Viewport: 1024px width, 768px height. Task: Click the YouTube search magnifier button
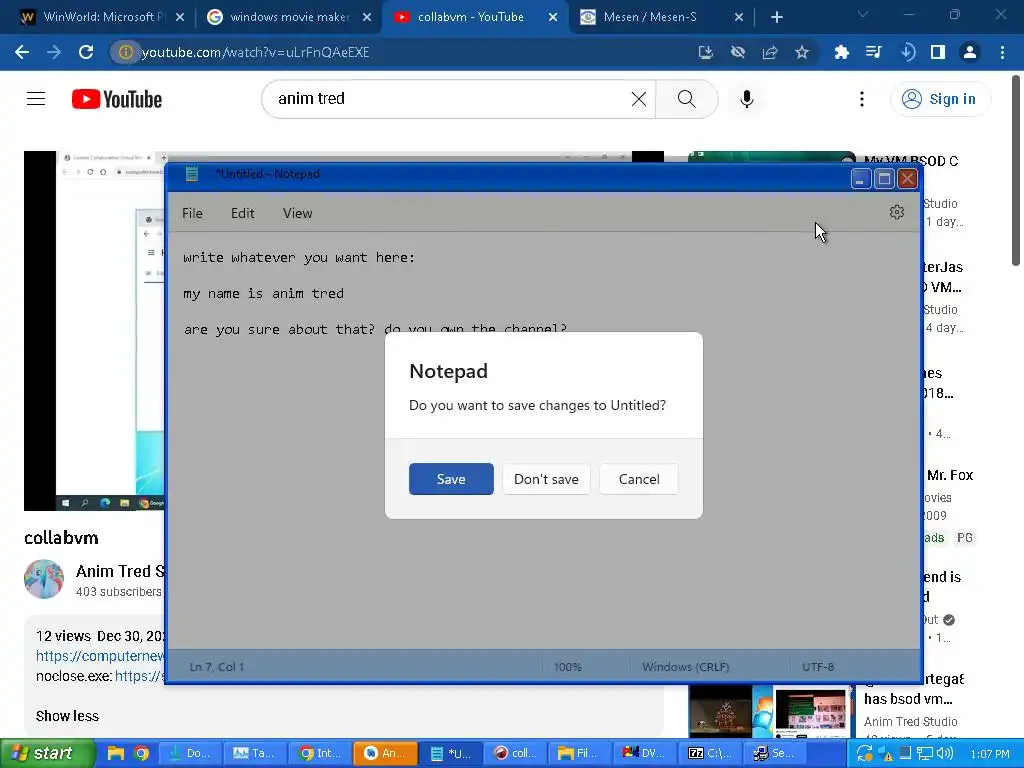[x=686, y=99]
